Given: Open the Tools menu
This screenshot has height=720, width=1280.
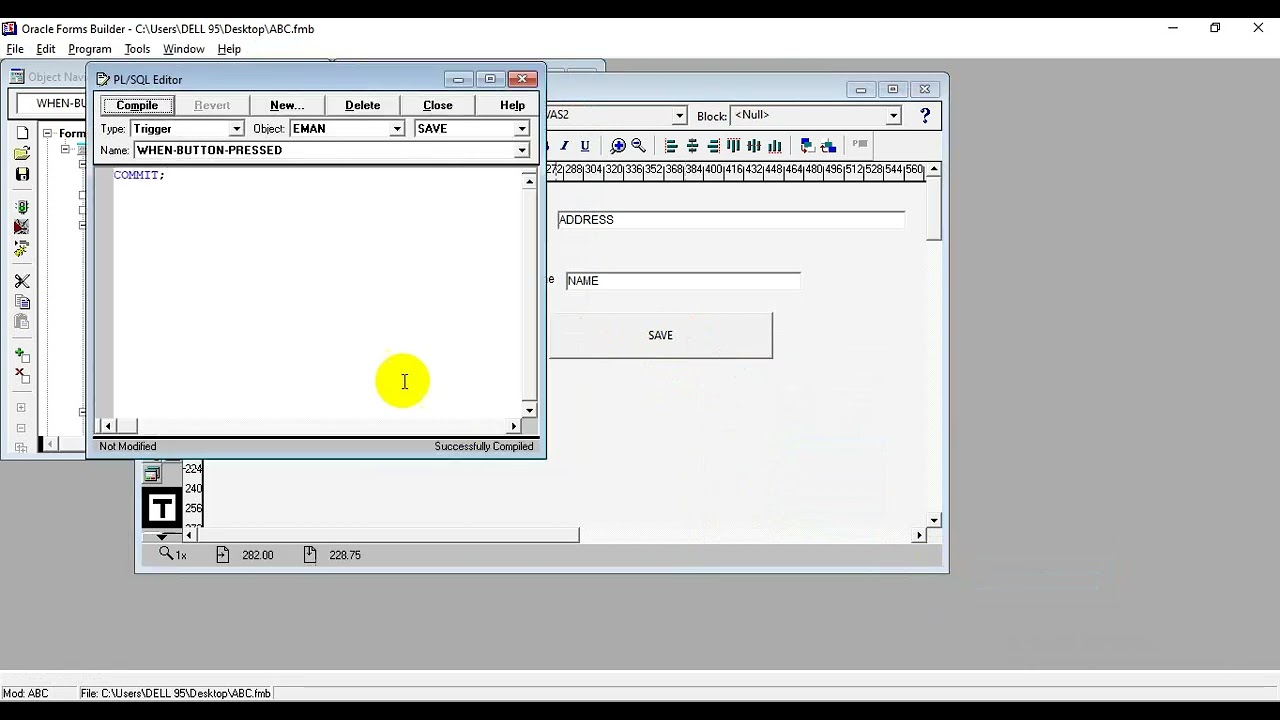Looking at the screenshot, I should (137, 49).
